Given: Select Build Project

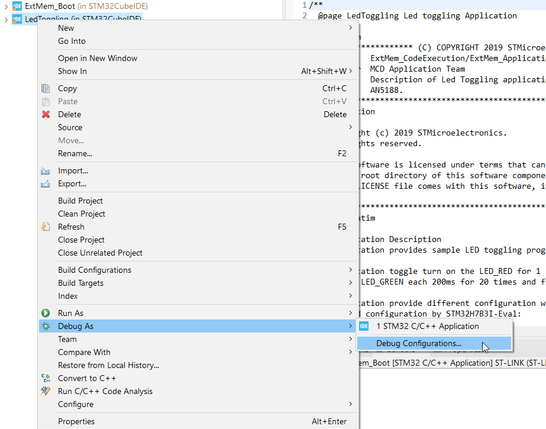Looking at the screenshot, I should pyautogui.click(x=198, y=201).
